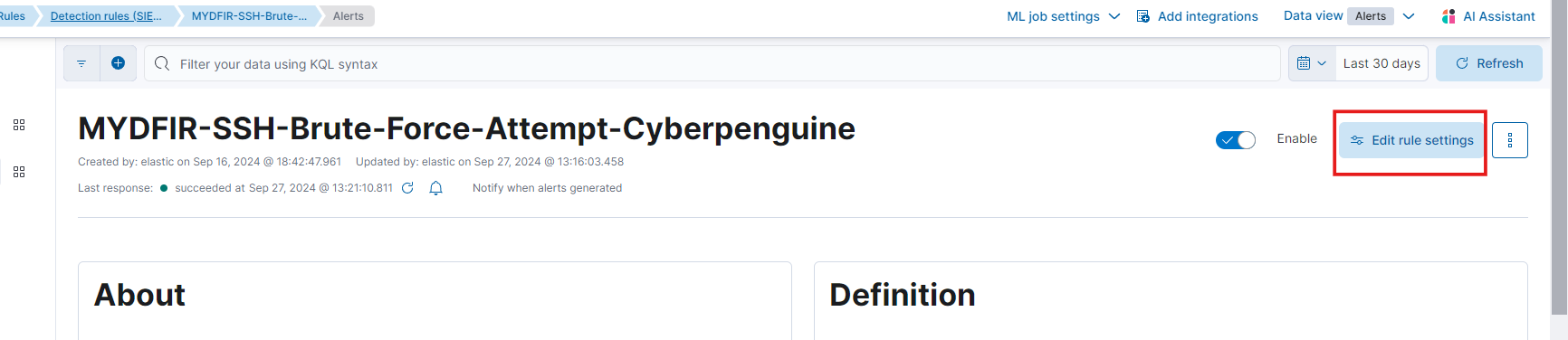Go to Detection rules breadcrumb
Screen dimensions: 1568x340
pyautogui.click(x=106, y=16)
